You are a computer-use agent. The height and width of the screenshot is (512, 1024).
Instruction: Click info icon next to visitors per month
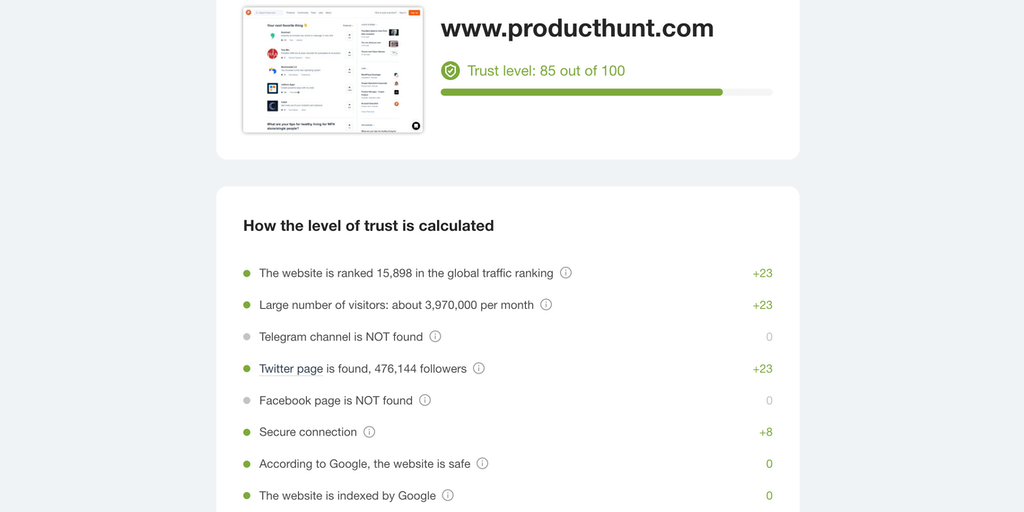(x=546, y=305)
